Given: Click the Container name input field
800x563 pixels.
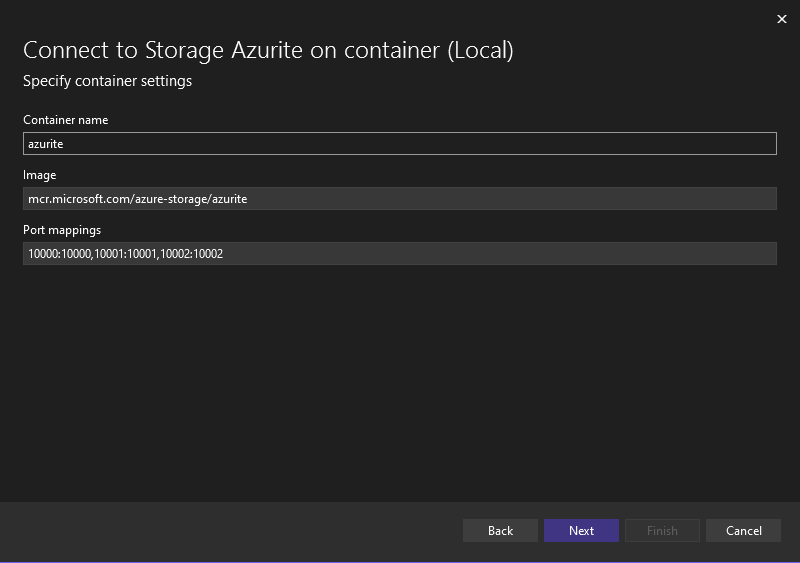Looking at the screenshot, I should click(x=400, y=143).
